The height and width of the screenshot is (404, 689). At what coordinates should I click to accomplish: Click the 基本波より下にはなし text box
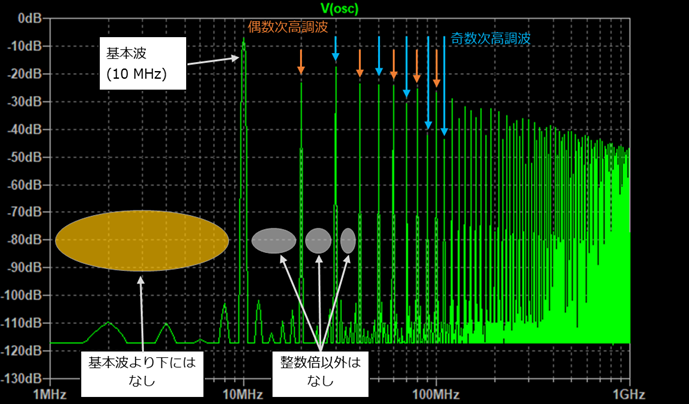(142, 372)
